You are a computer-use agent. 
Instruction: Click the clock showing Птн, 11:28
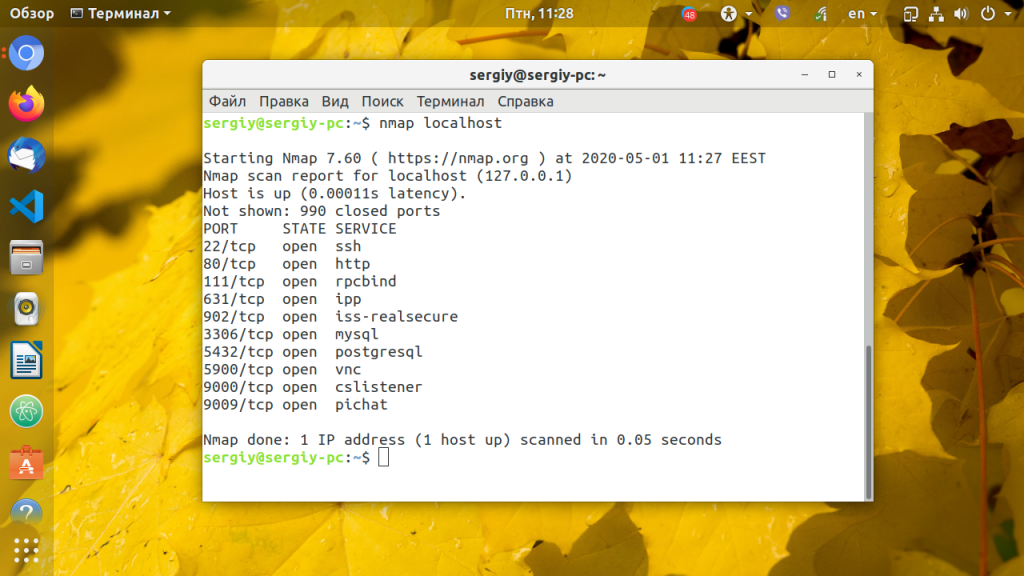coord(539,14)
